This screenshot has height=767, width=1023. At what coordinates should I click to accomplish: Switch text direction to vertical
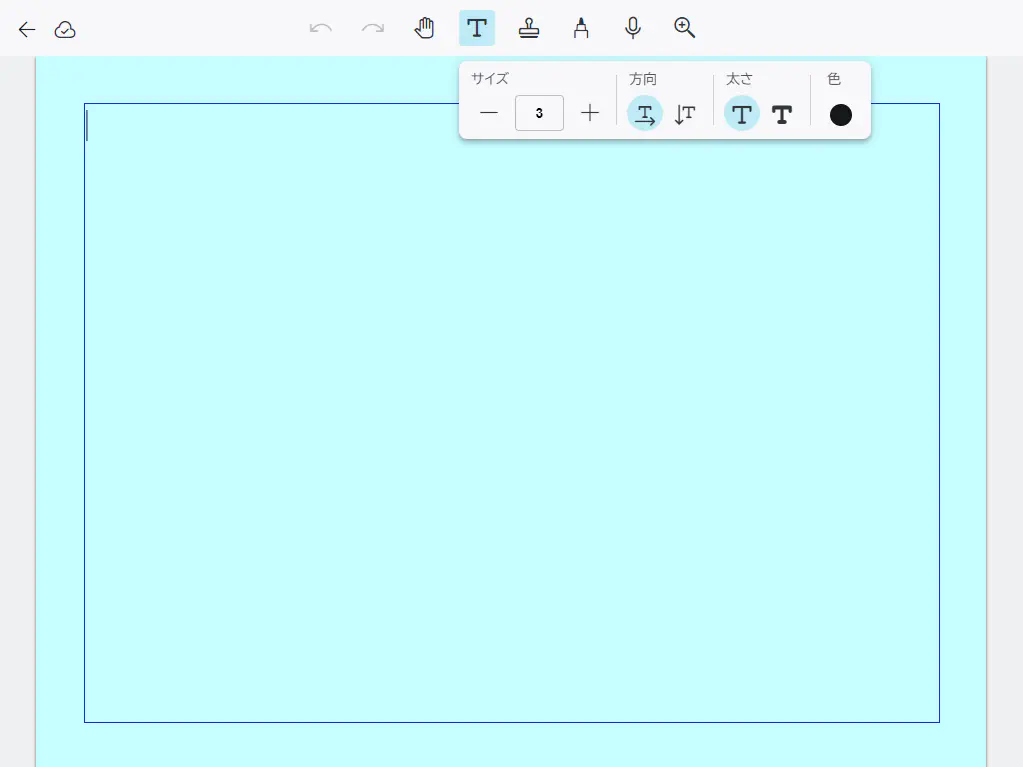pyautogui.click(x=685, y=114)
